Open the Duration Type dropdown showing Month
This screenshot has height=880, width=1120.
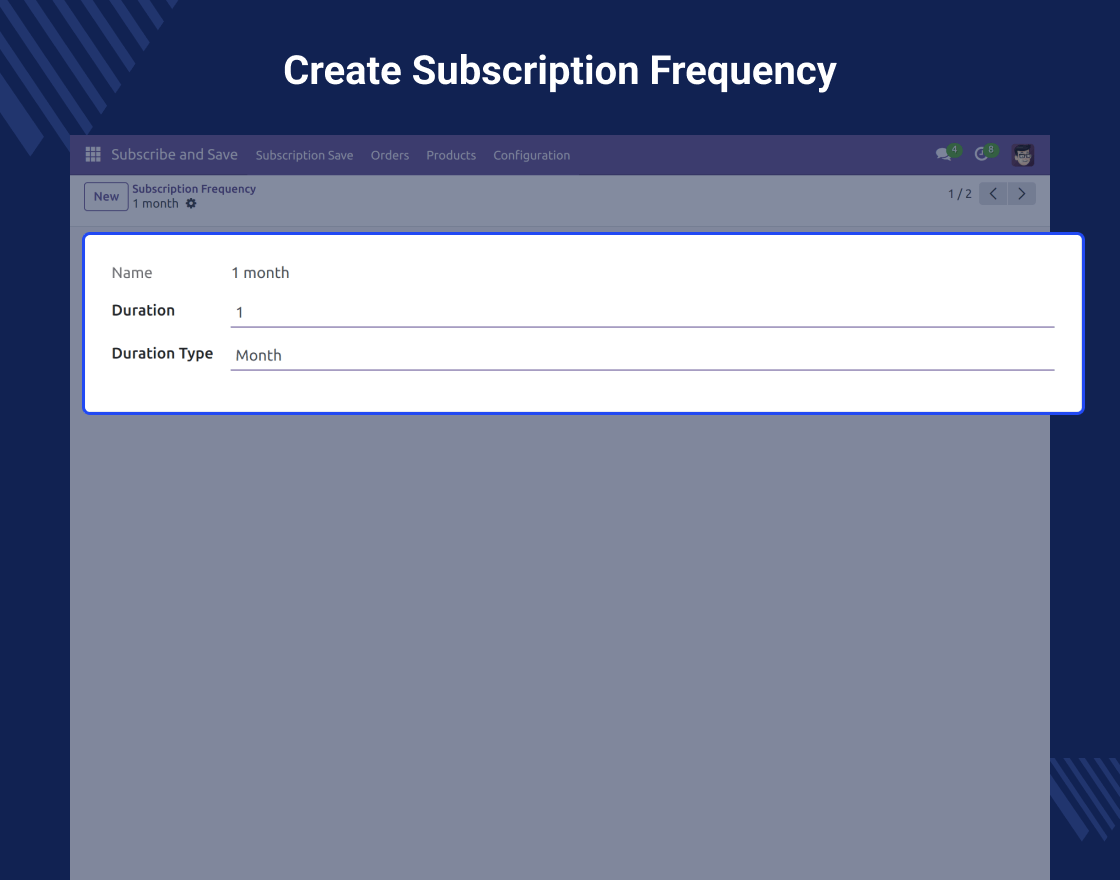[x=642, y=356]
